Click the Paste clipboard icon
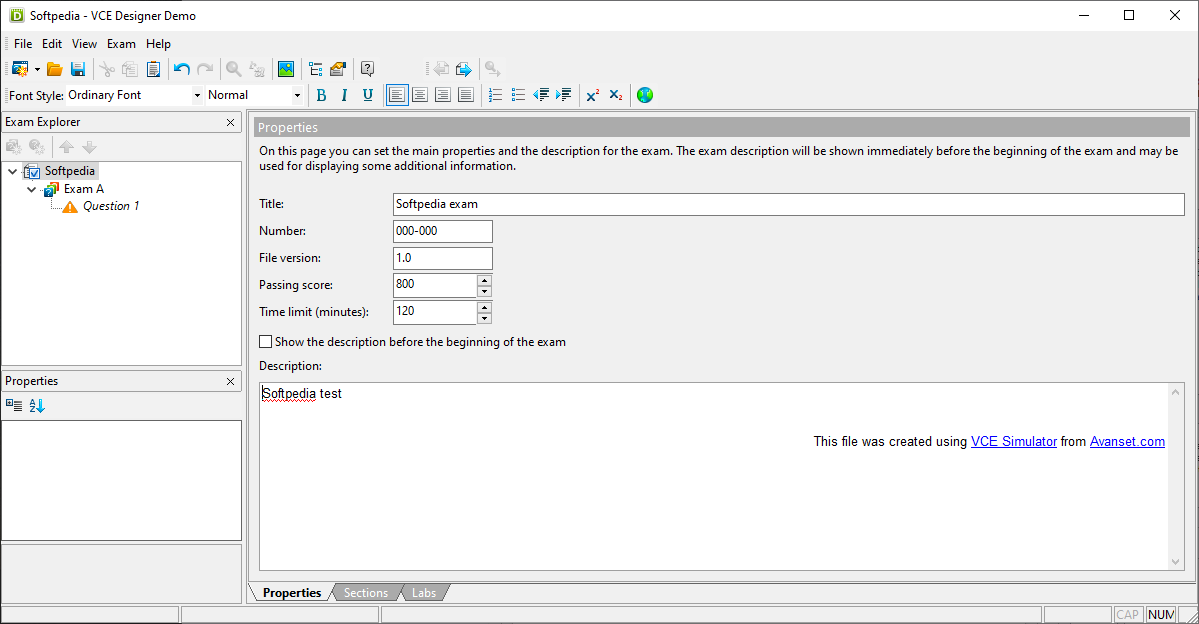The width and height of the screenshot is (1199, 624). (x=153, y=70)
